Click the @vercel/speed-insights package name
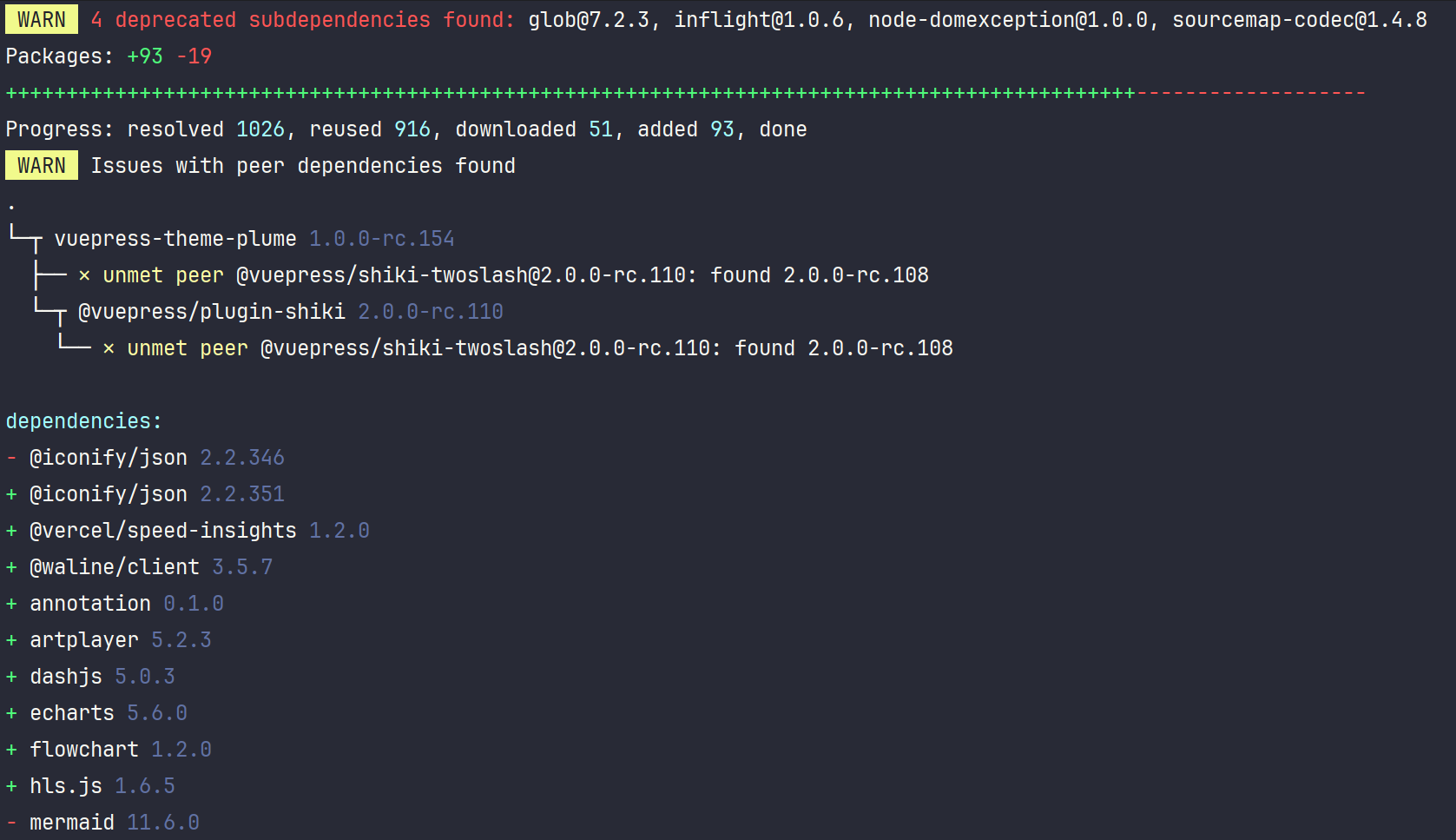 162,530
